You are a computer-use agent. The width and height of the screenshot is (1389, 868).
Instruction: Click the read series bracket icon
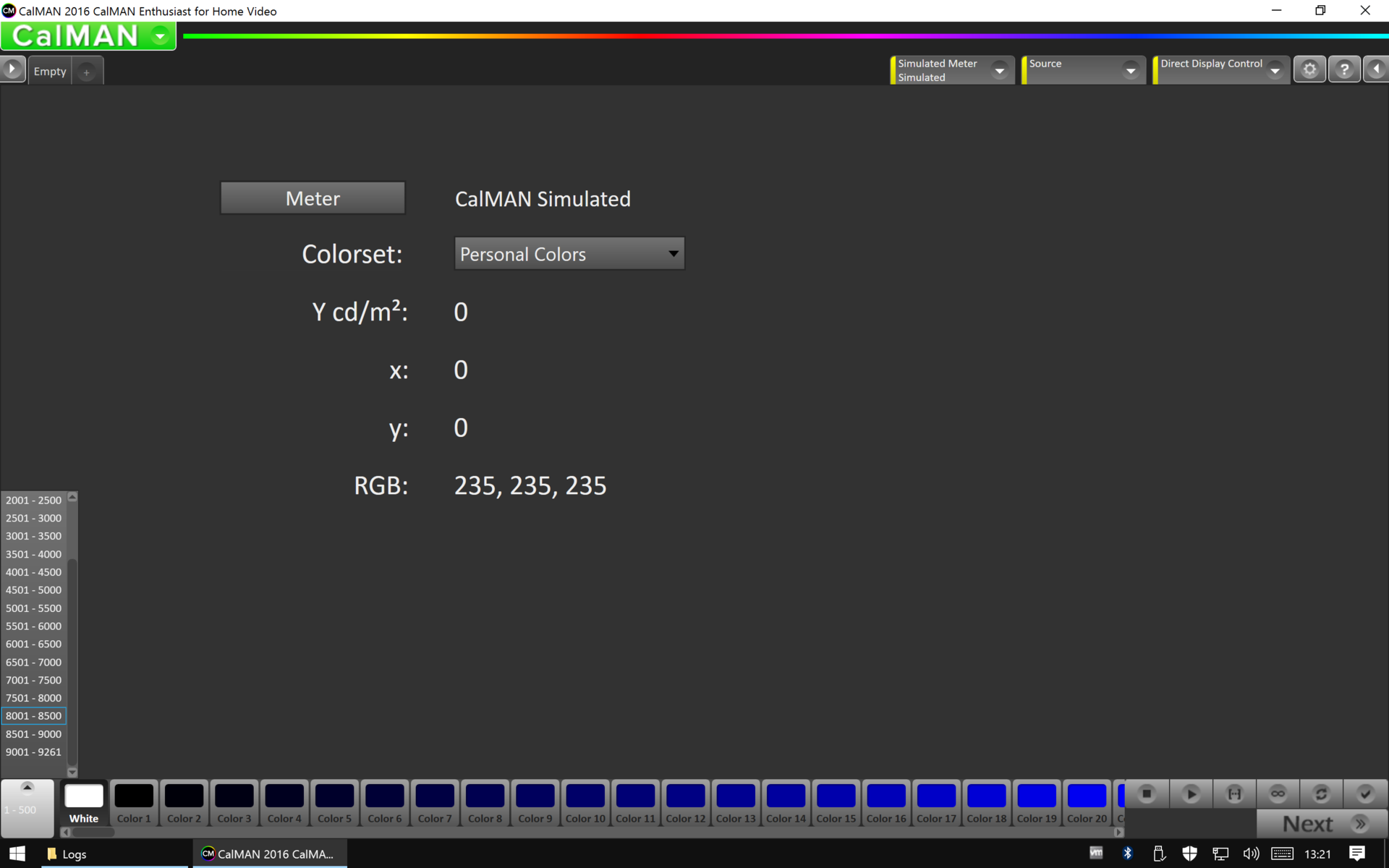[x=1234, y=794]
